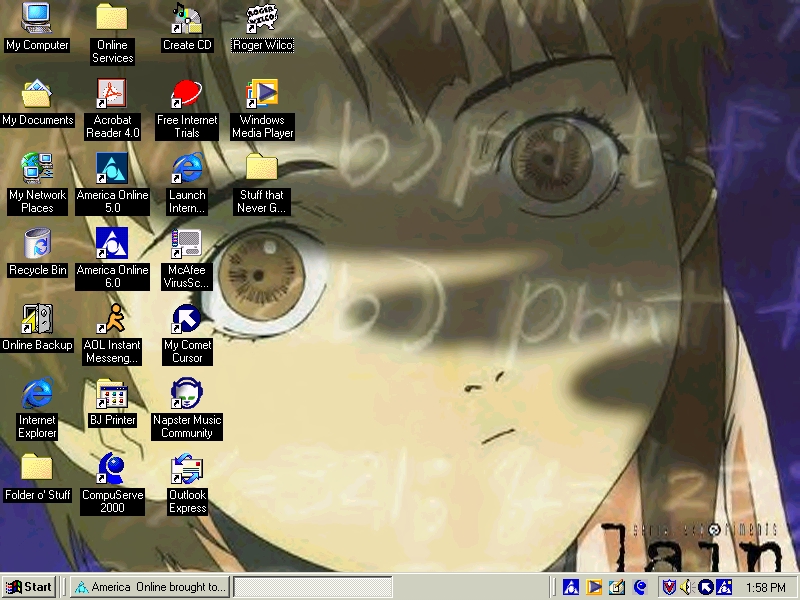Select the My Comet Cursor icon
Viewport: 800px width, 600px height.
pyautogui.click(x=187, y=319)
